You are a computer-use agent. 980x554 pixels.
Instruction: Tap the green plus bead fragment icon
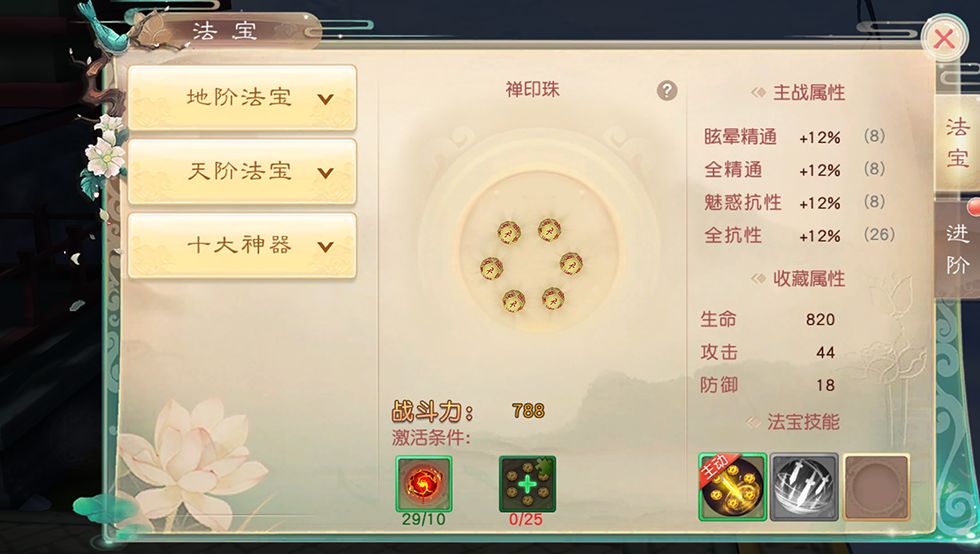pyautogui.click(x=527, y=484)
